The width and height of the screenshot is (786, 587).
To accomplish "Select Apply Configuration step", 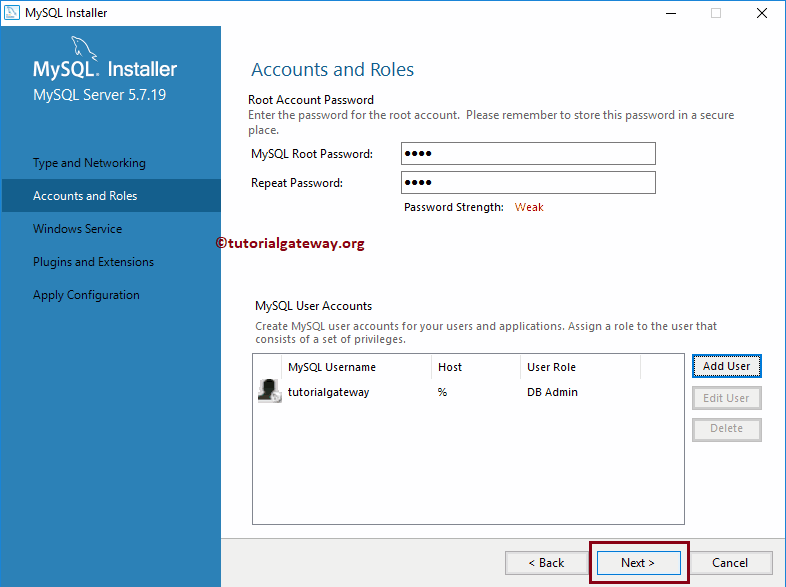I will [86, 295].
